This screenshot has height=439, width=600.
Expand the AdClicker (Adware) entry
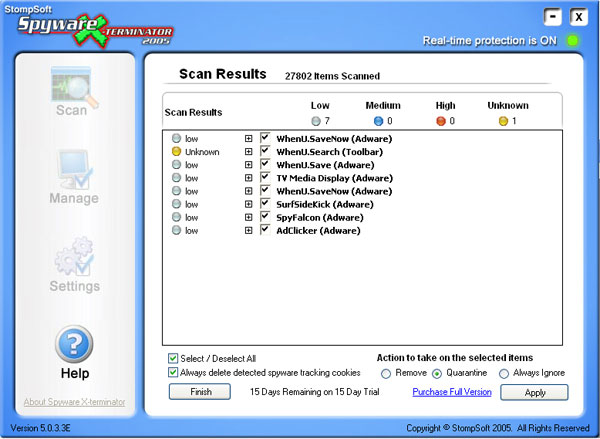point(248,230)
